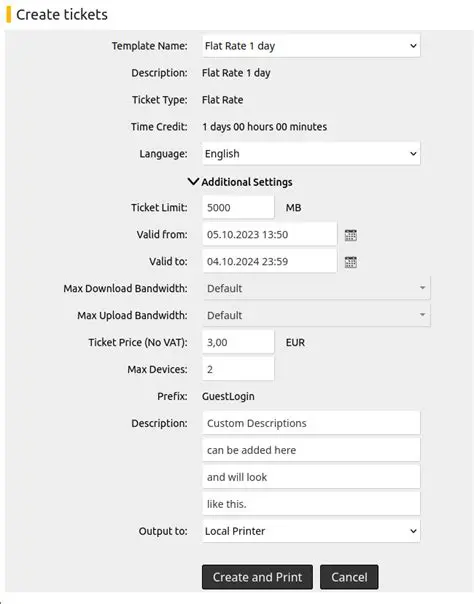
Task: Click the 'Time Credit:' label
Action: pyautogui.click(x=159, y=127)
